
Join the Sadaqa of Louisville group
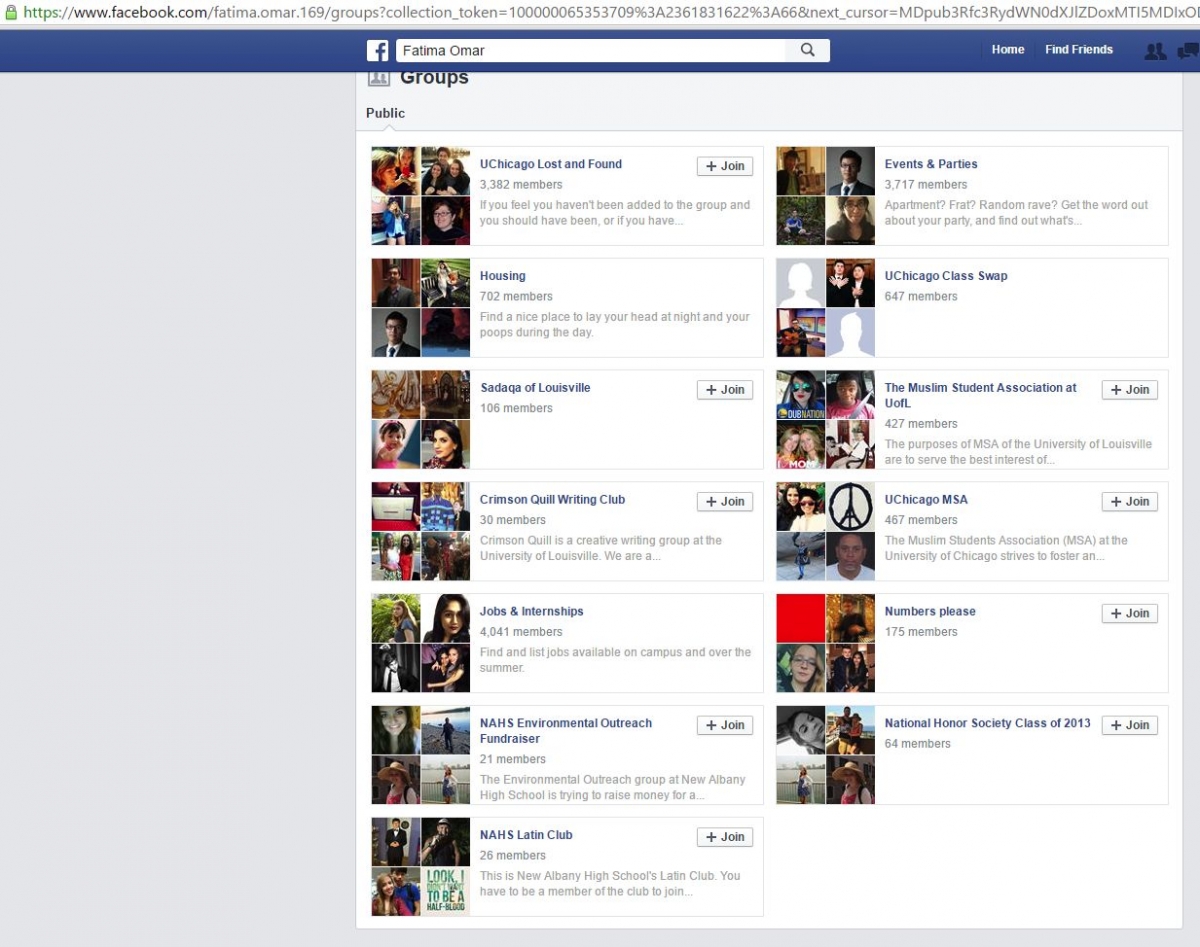click(725, 390)
